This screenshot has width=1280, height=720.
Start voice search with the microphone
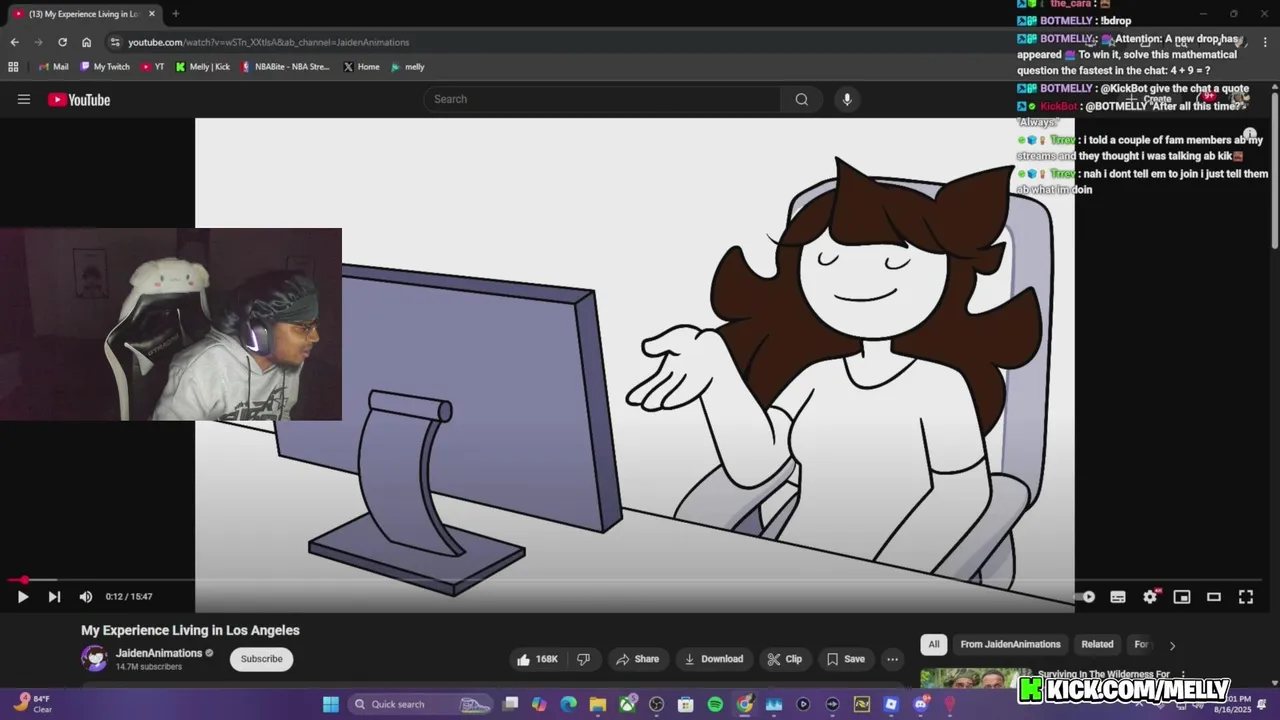point(847,99)
